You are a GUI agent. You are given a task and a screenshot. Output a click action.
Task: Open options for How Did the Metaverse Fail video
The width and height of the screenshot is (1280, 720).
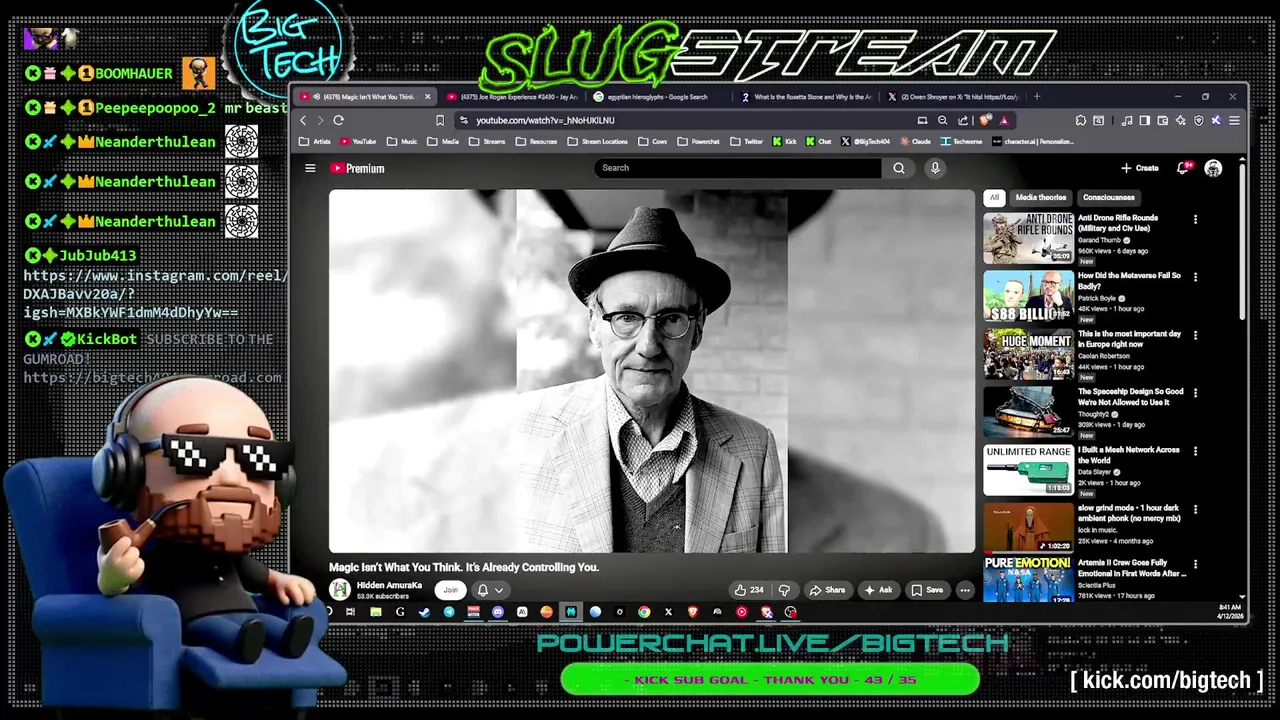1195,277
